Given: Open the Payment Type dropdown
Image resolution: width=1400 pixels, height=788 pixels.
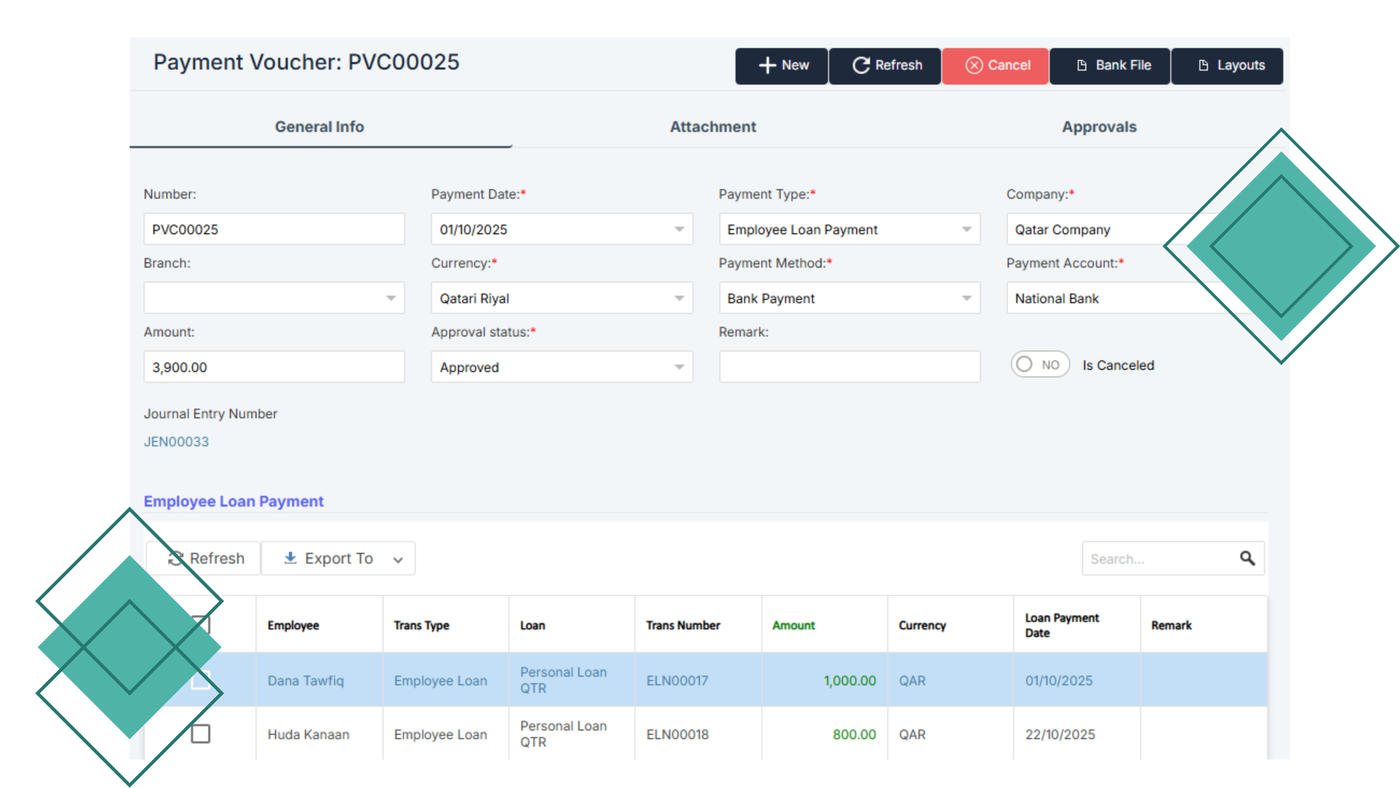Looking at the screenshot, I should click(966, 230).
